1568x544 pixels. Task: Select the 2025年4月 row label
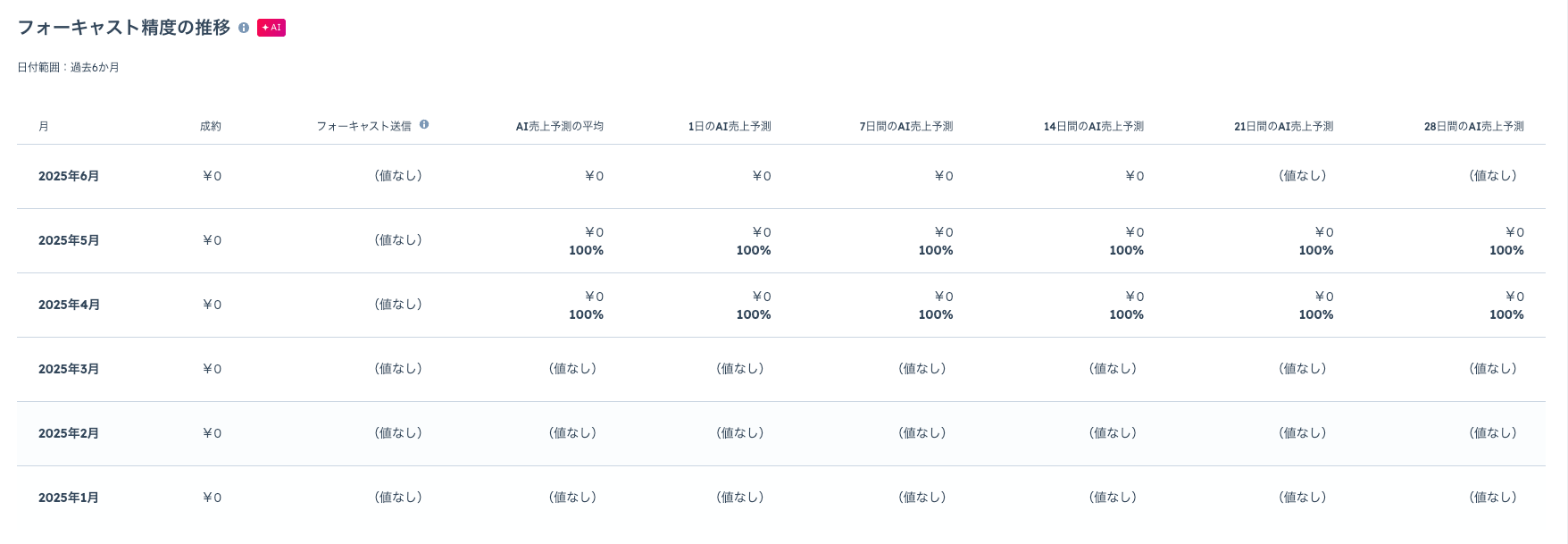point(69,305)
